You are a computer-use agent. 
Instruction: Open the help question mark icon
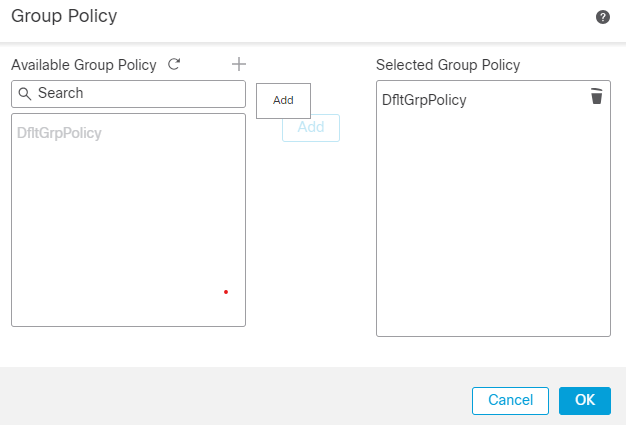point(603,17)
